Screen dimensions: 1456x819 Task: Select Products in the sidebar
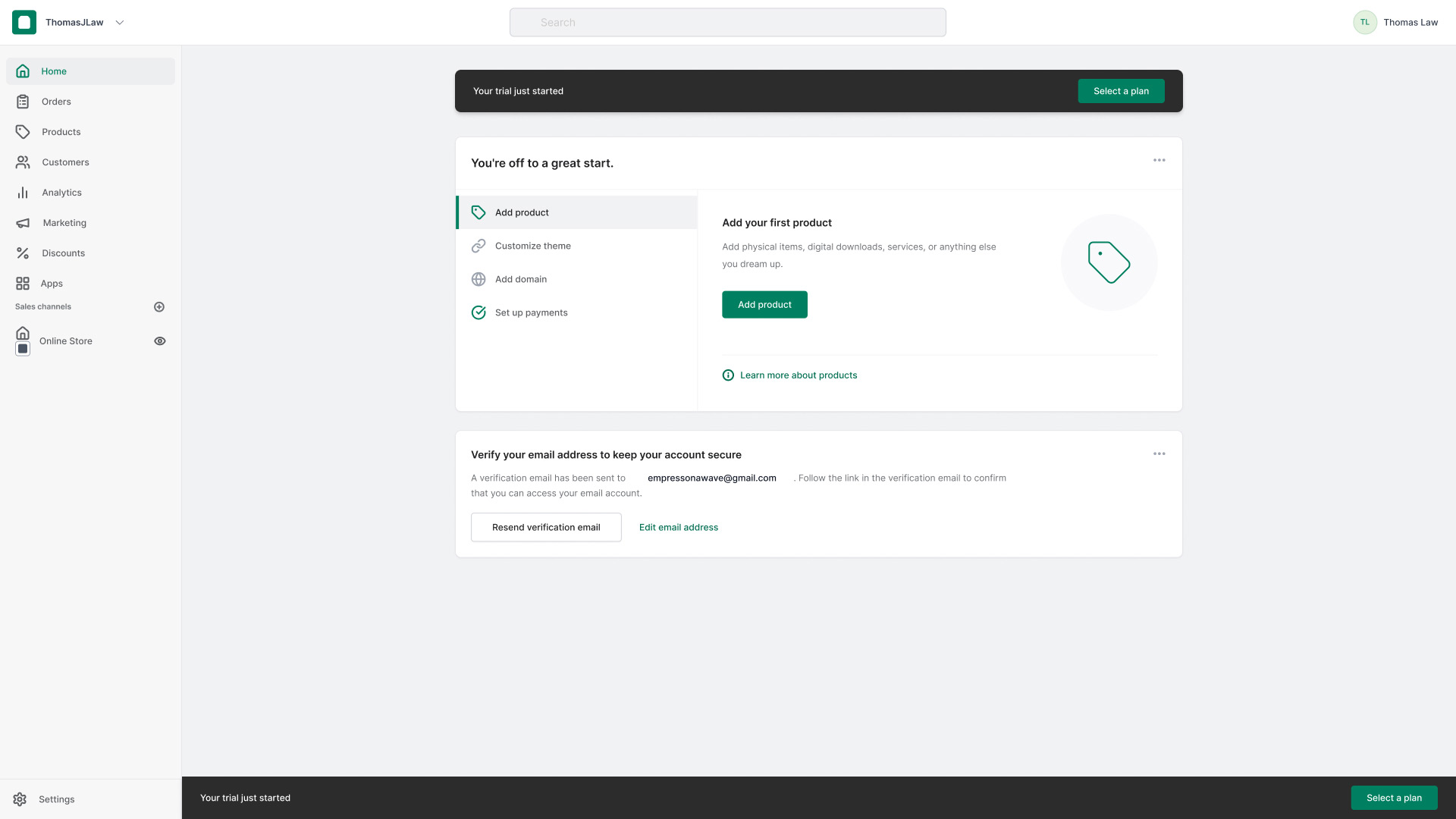tap(61, 131)
